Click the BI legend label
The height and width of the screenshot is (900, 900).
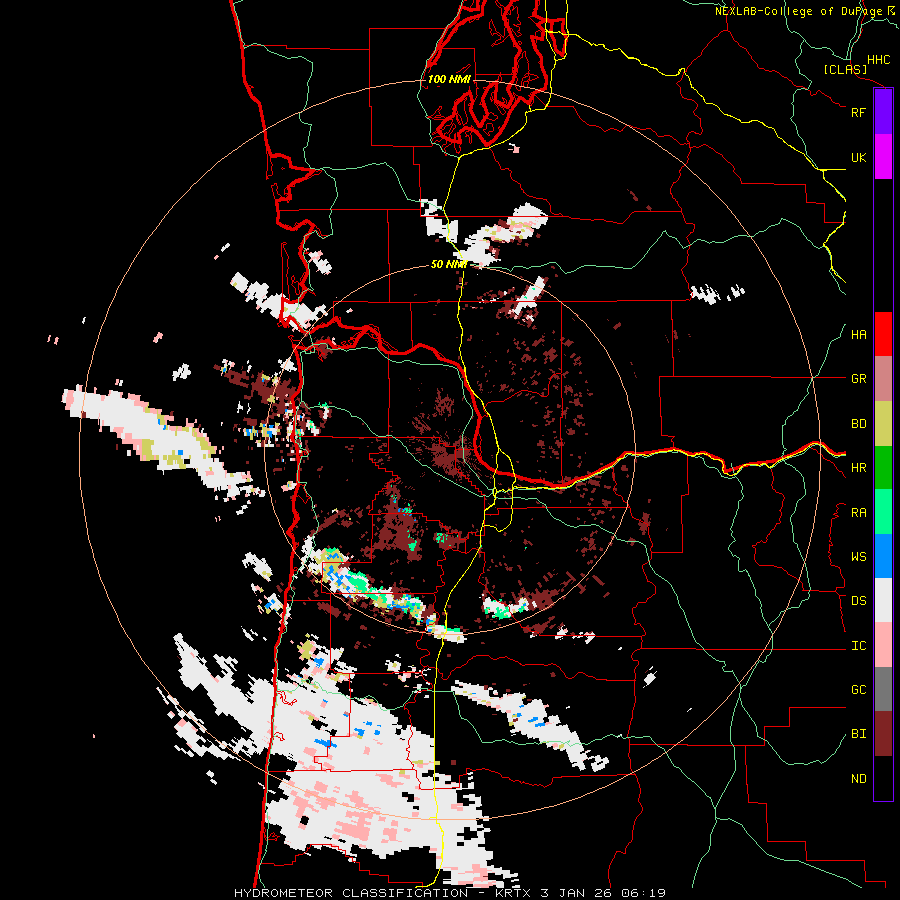[858, 734]
